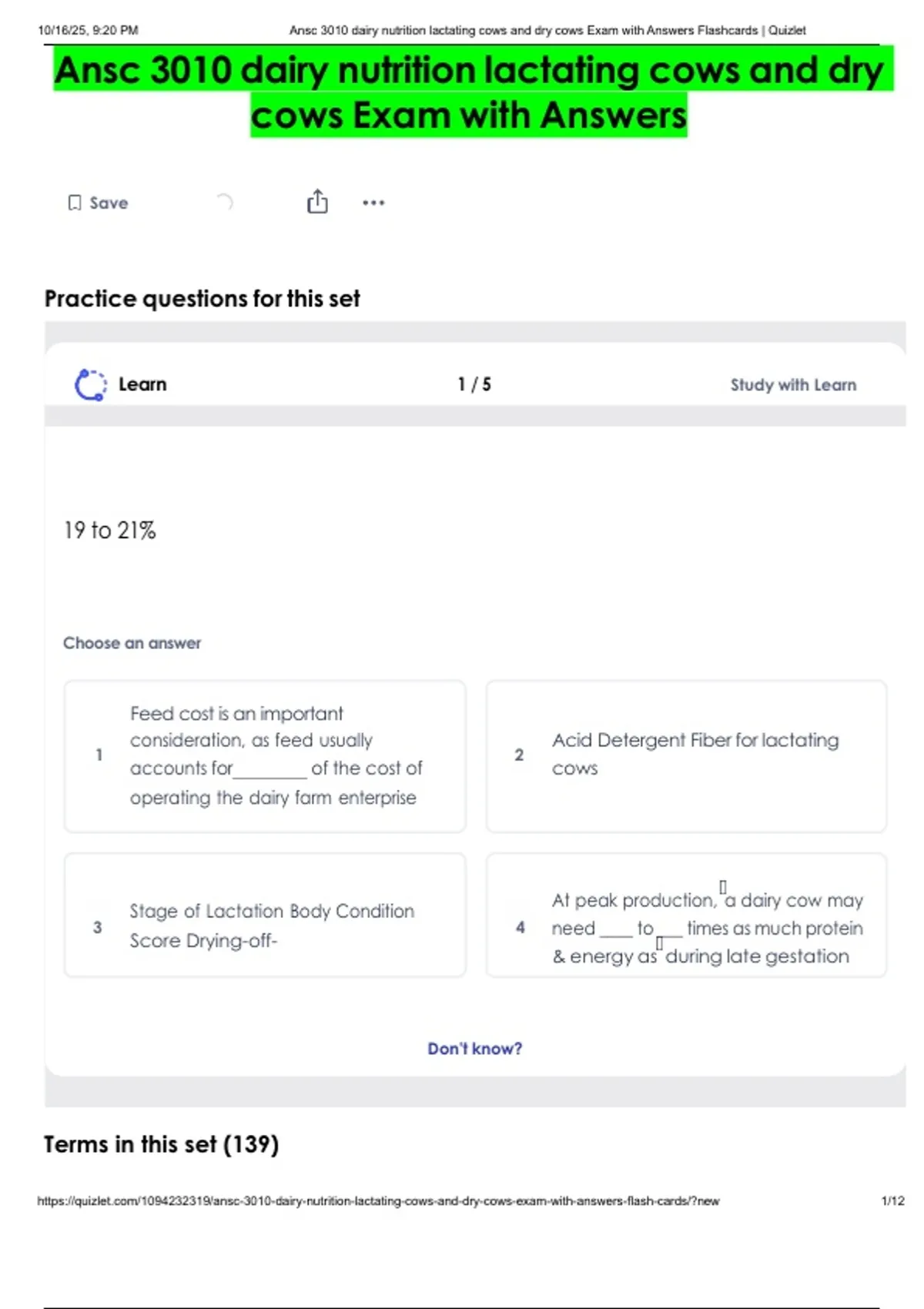
Task: Click the Save bookmark icon
Action: click(x=75, y=203)
